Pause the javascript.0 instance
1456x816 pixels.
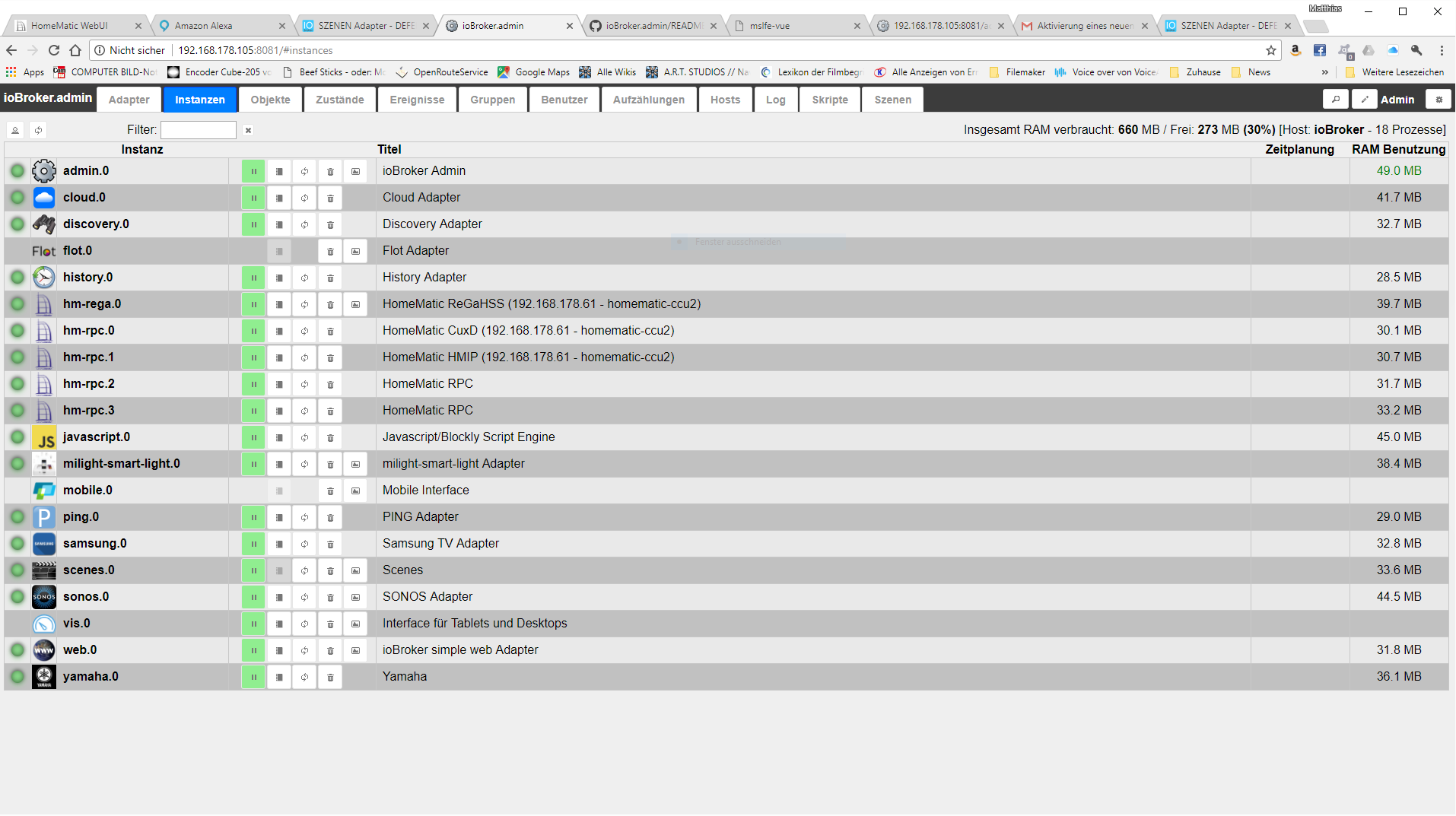coord(253,437)
